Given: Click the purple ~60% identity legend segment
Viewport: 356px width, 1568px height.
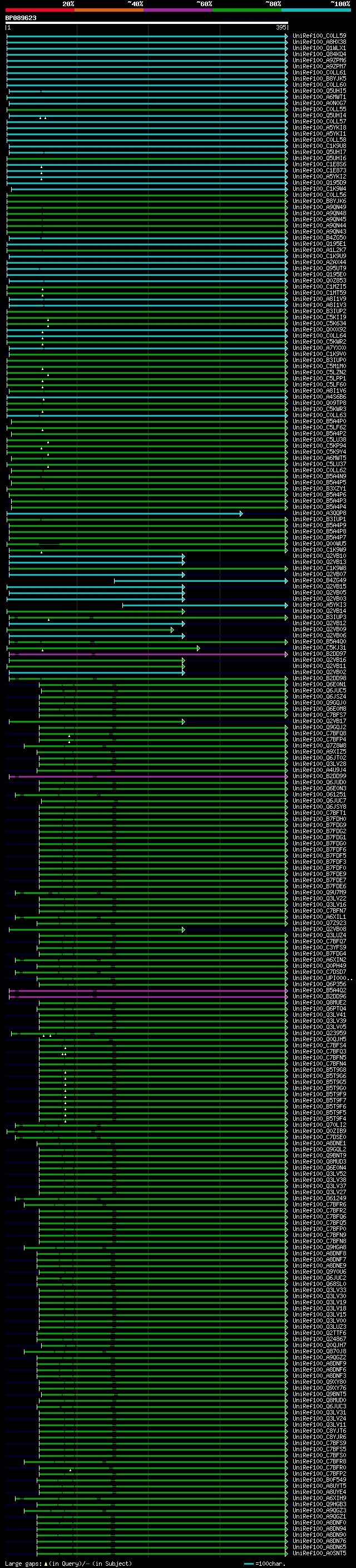Looking at the screenshot, I should [177, 10].
